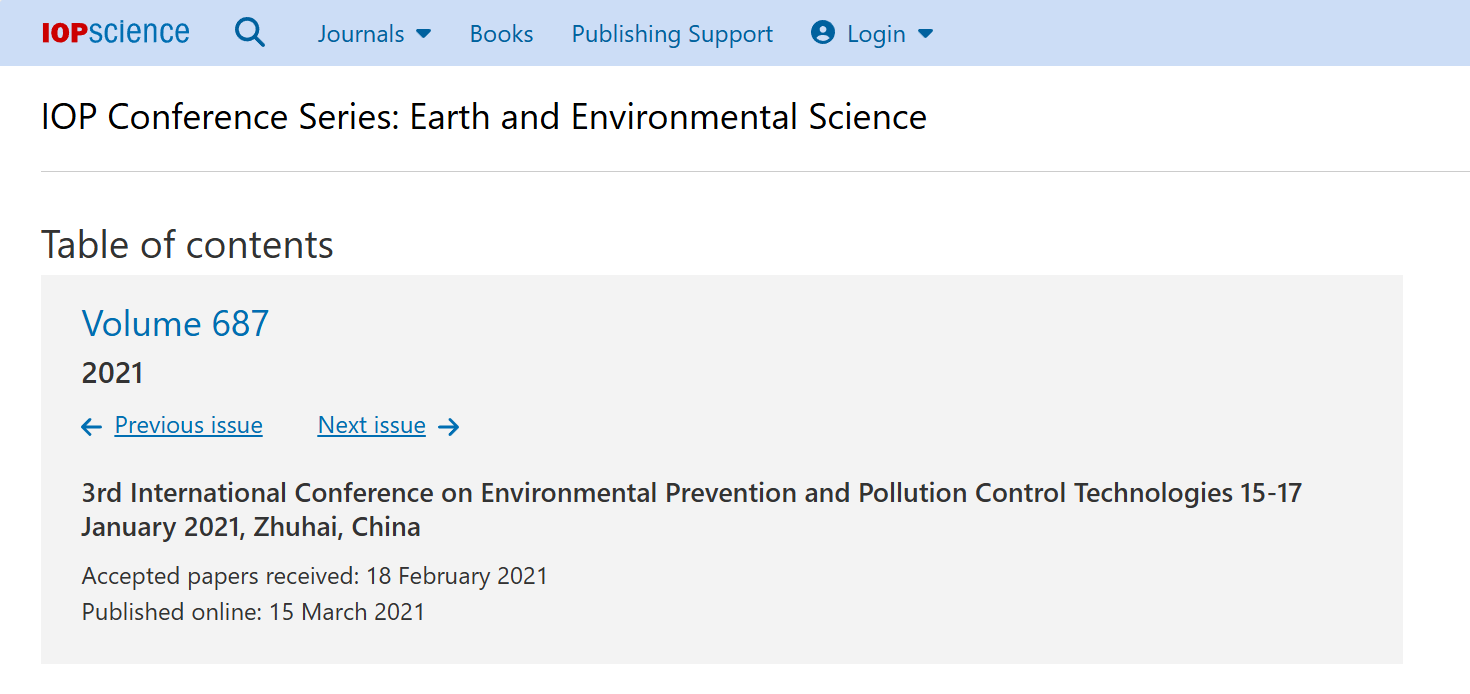Viewport: 1470px width, 694px height.
Task: Go to Publishing Support
Action: pyautogui.click(x=672, y=34)
